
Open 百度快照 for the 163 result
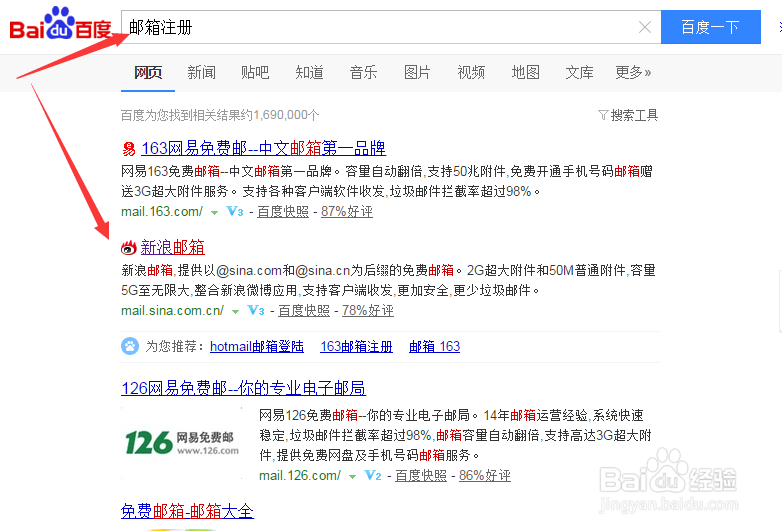coord(283,211)
